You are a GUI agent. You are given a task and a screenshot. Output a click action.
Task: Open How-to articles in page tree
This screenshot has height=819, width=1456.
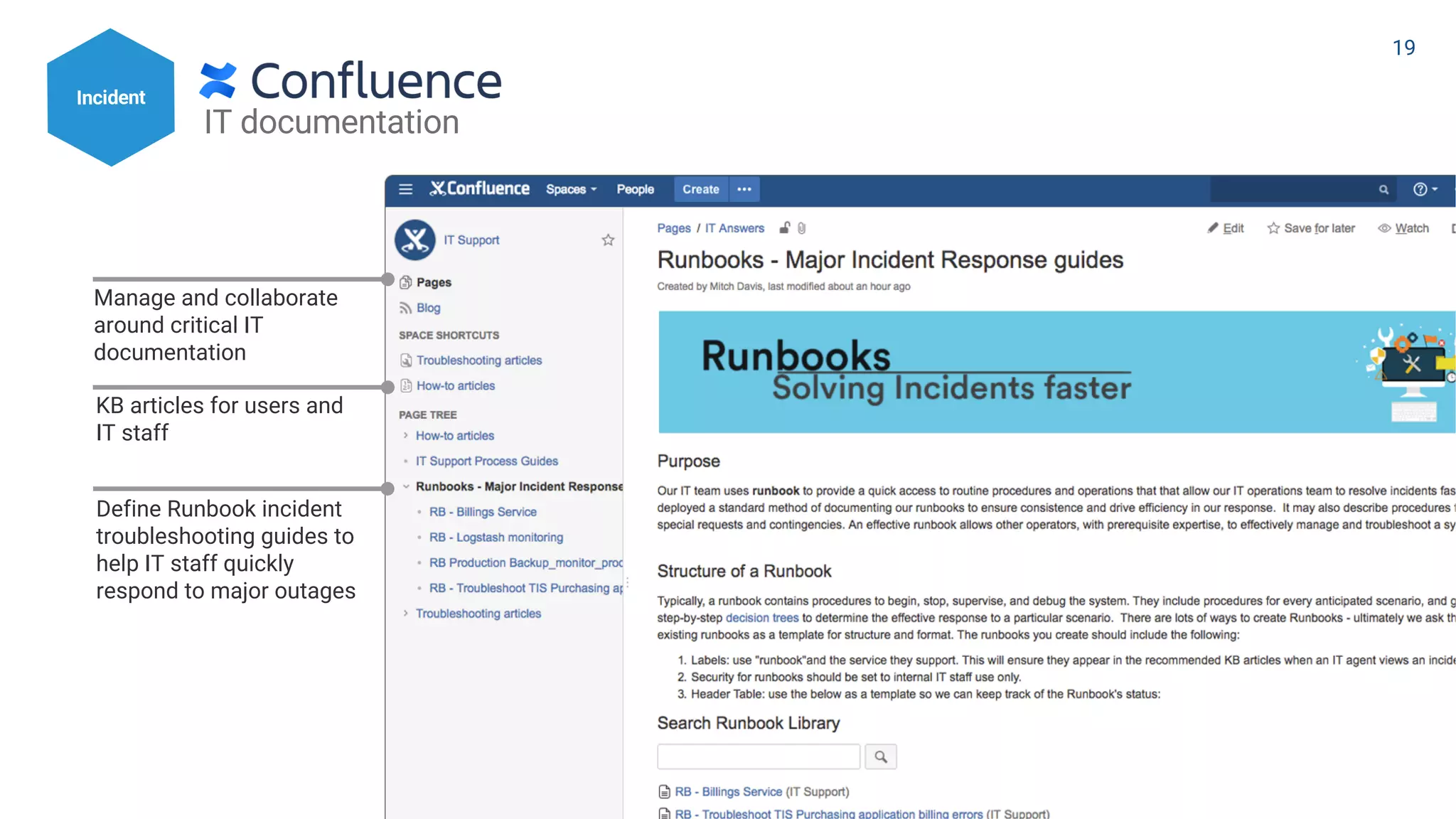pos(455,436)
